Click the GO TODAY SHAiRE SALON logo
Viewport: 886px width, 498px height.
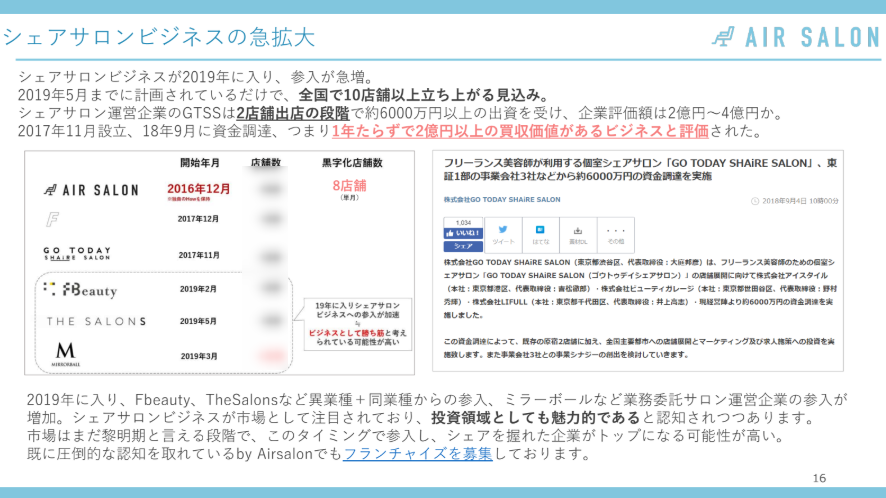coord(77,253)
